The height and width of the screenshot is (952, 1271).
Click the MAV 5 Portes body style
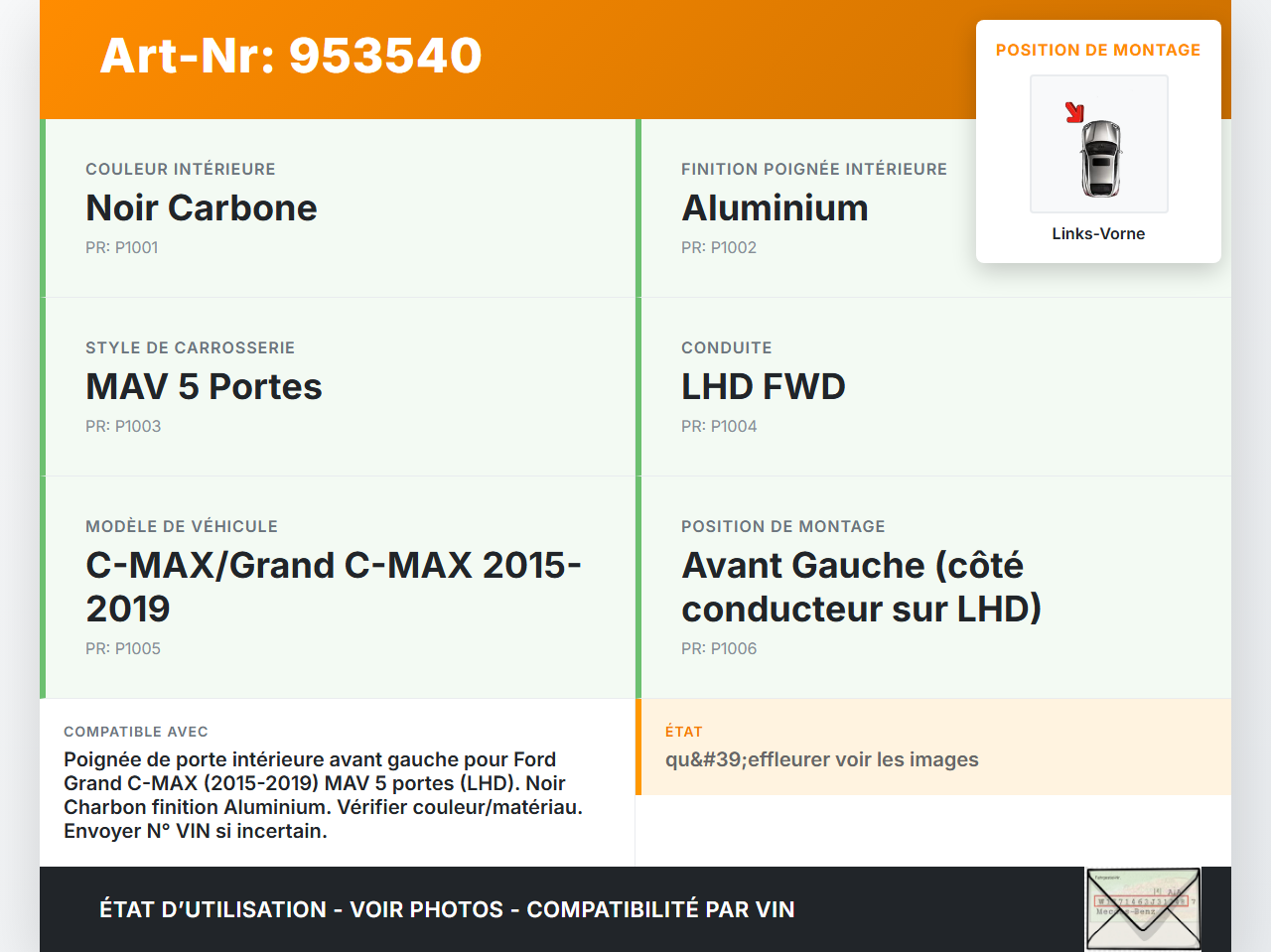pos(204,386)
